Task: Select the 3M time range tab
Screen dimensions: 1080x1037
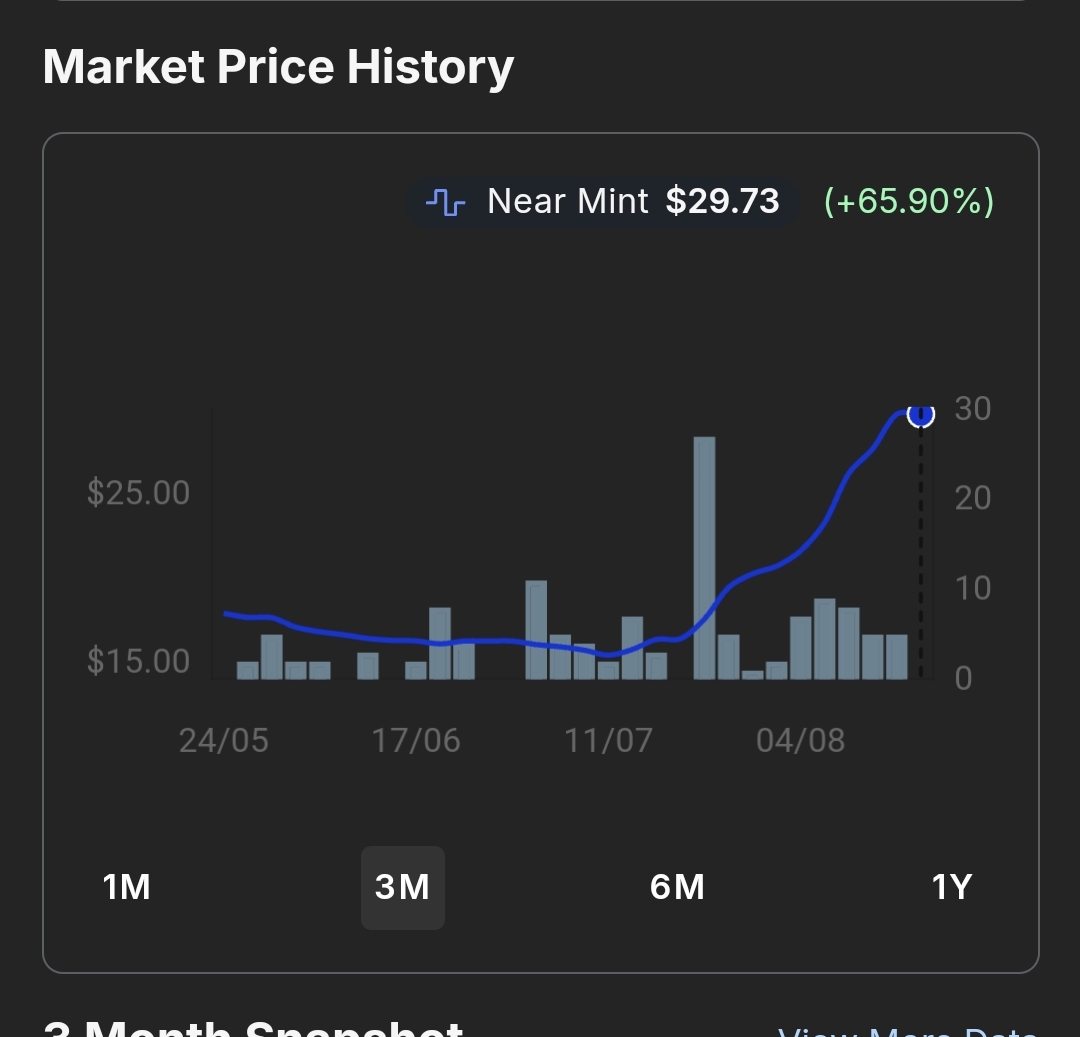Action: tap(402, 887)
